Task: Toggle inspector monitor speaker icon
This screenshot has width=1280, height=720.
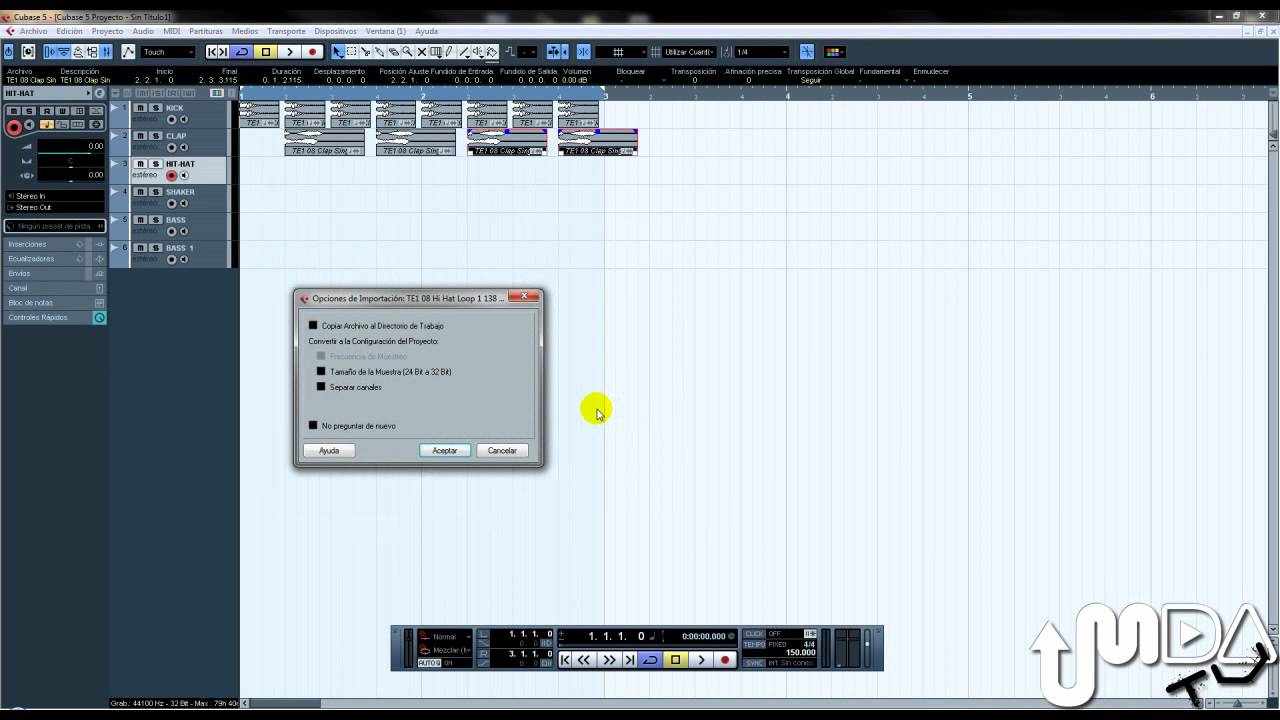Action: pos(29,125)
